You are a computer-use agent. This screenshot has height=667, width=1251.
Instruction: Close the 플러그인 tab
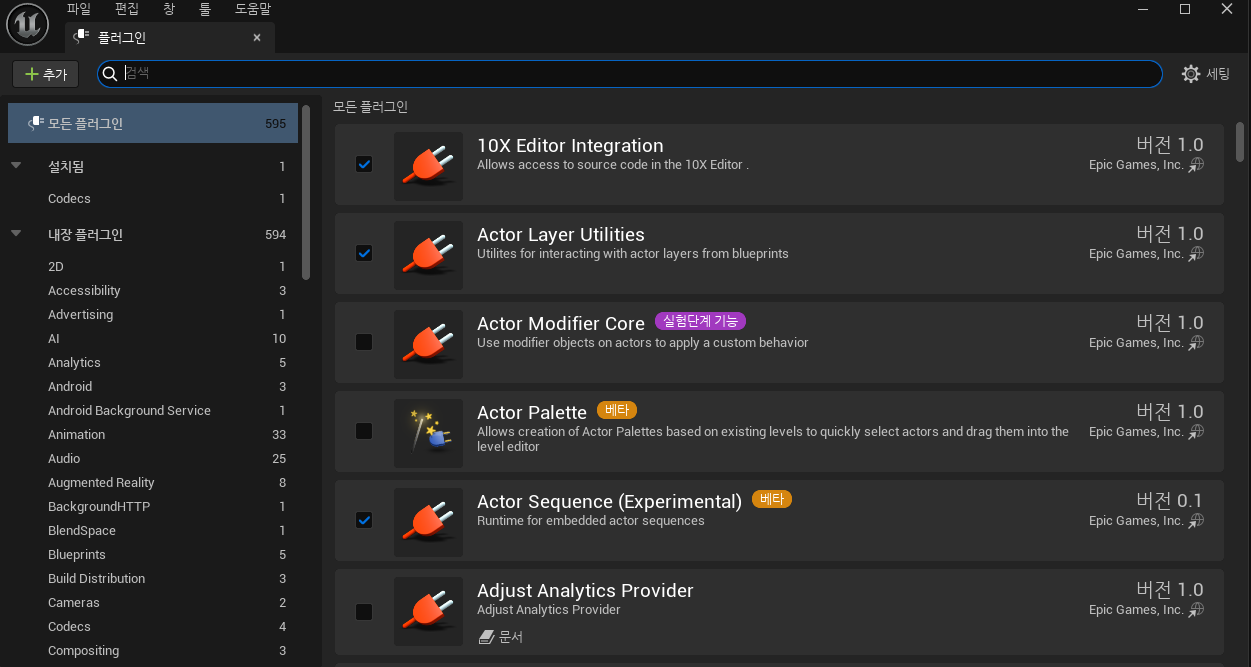(257, 38)
